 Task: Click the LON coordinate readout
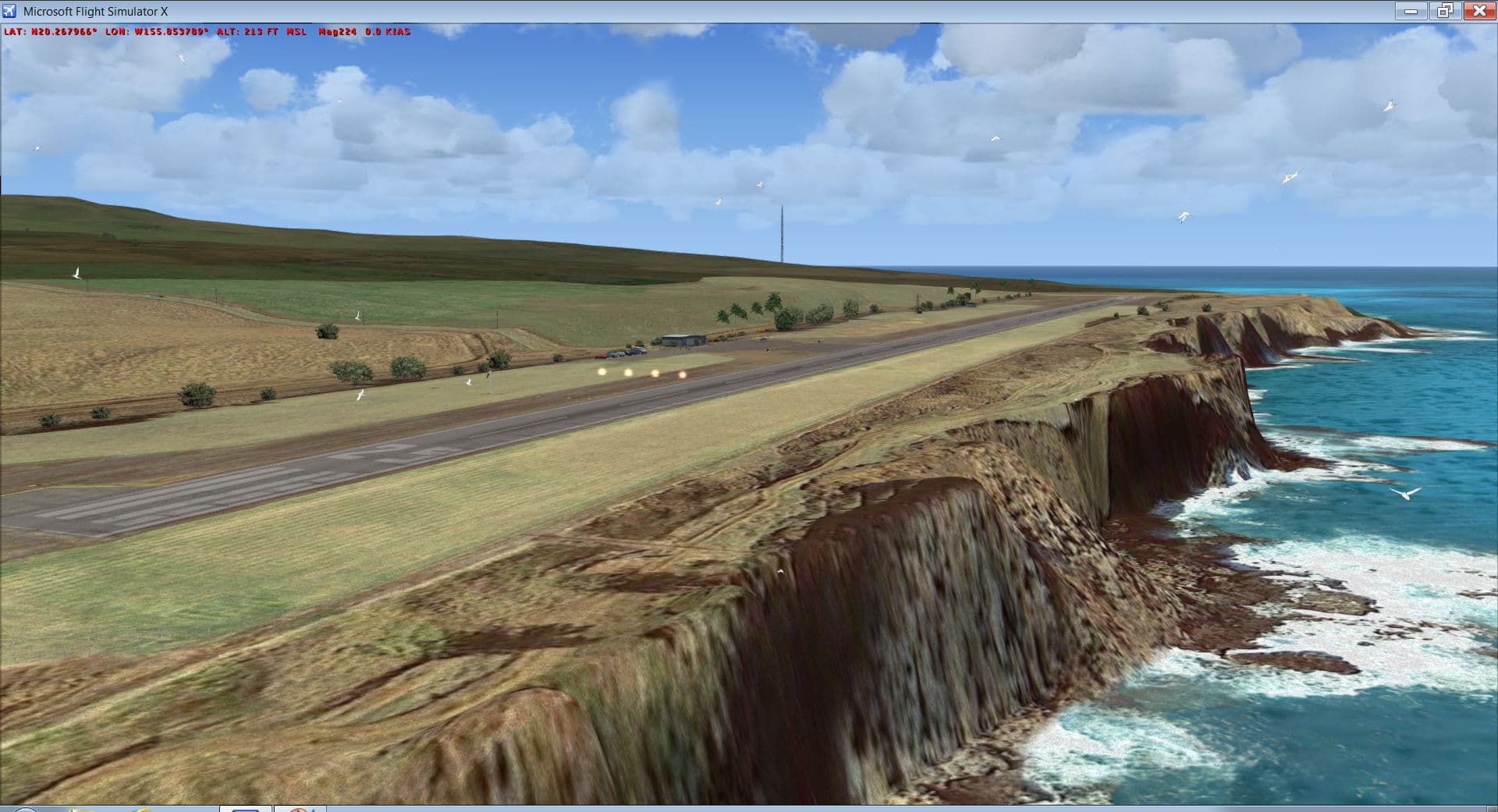pyautogui.click(x=157, y=32)
